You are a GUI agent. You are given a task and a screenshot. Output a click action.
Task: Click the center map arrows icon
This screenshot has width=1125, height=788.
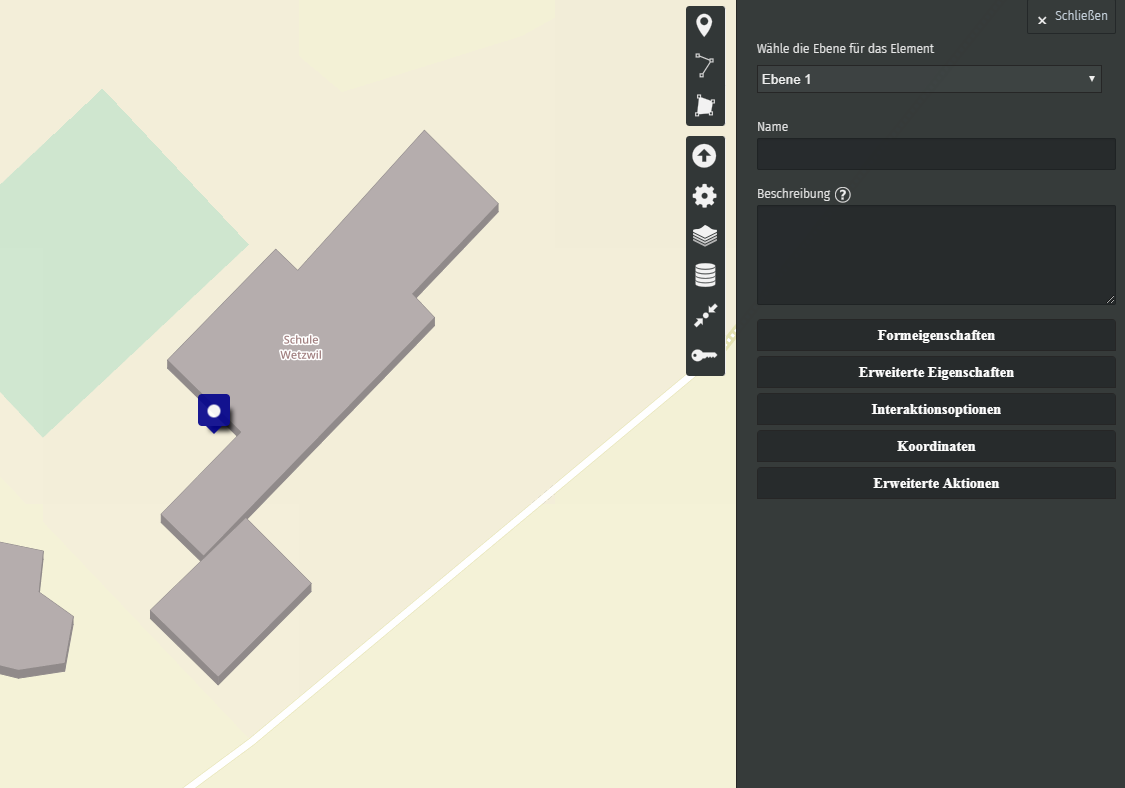(x=705, y=315)
